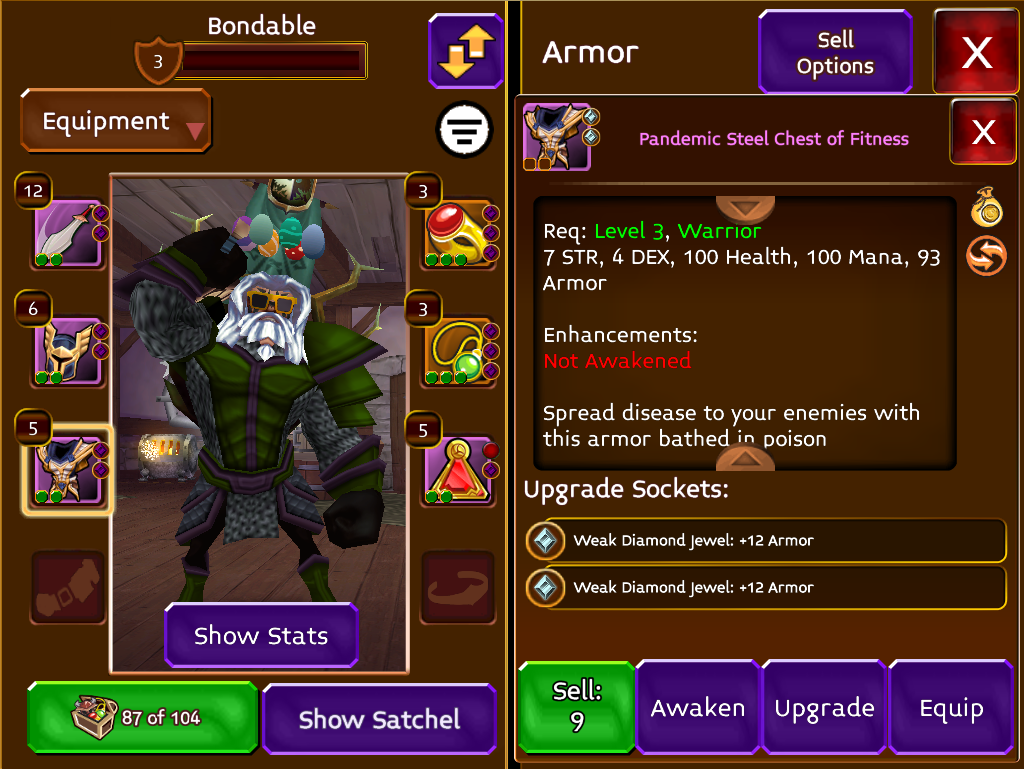1024x769 pixels.
Task: Select the red gem ring slot
Action: (458, 233)
